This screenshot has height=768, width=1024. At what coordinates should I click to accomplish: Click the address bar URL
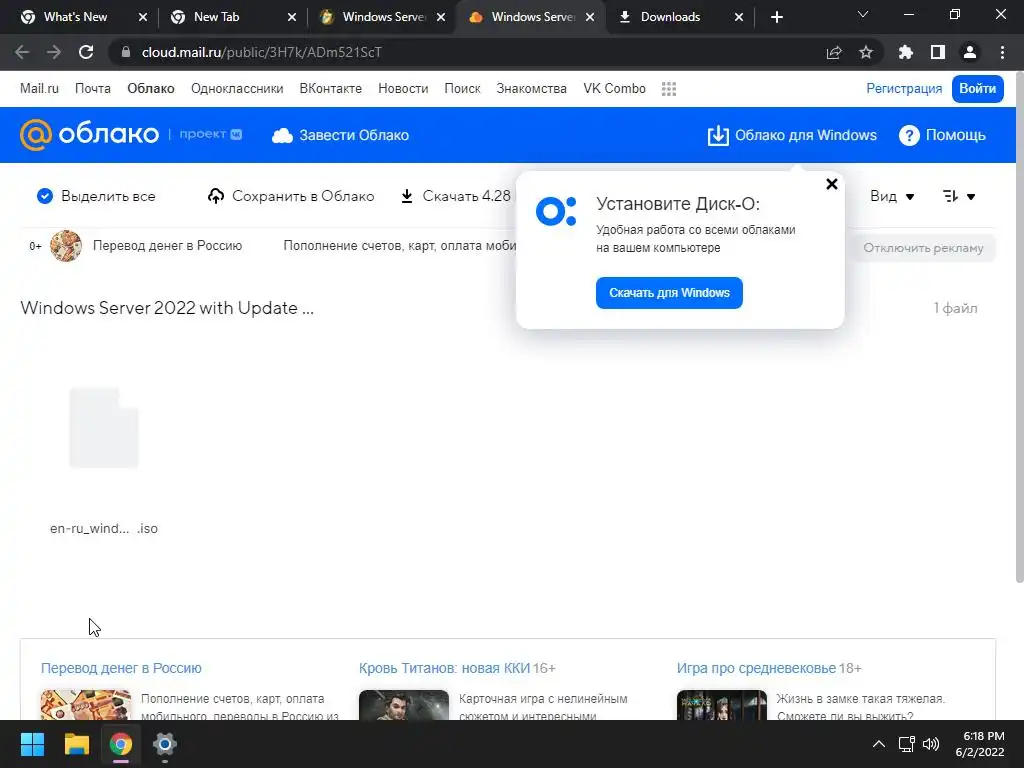coord(261,52)
